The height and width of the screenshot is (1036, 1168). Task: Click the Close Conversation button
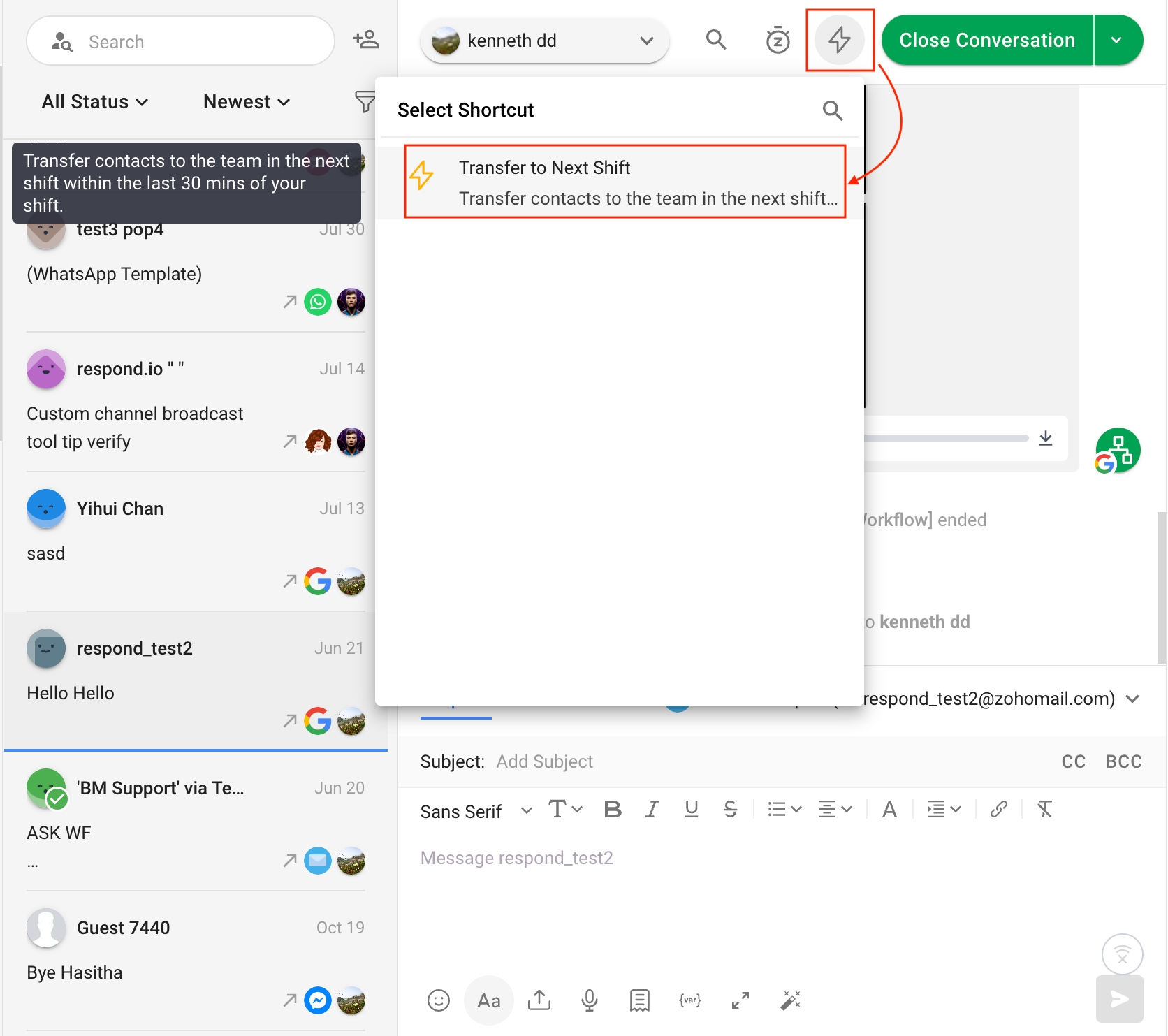(x=986, y=40)
